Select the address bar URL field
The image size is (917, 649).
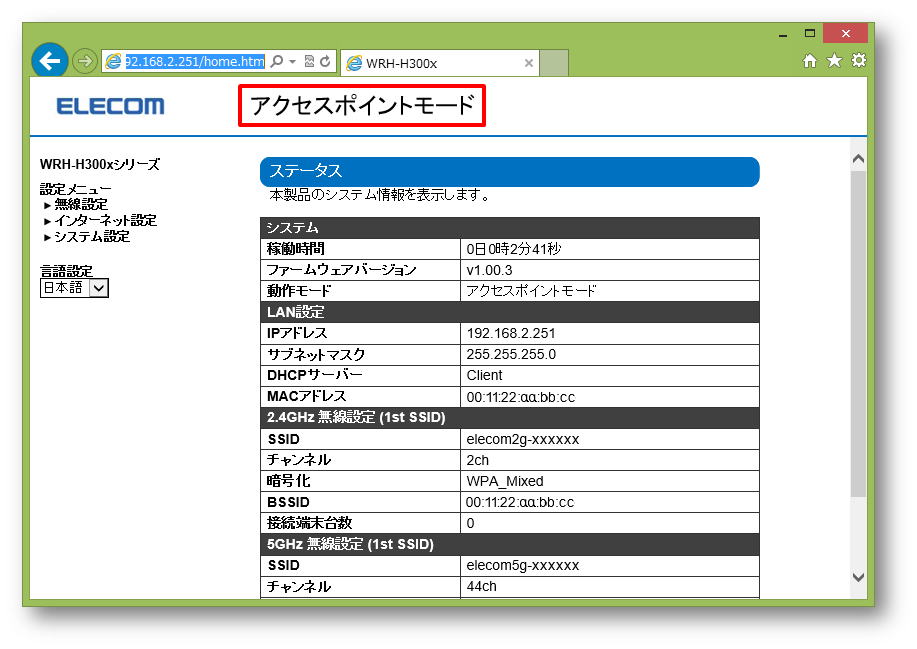click(x=195, y=61)
